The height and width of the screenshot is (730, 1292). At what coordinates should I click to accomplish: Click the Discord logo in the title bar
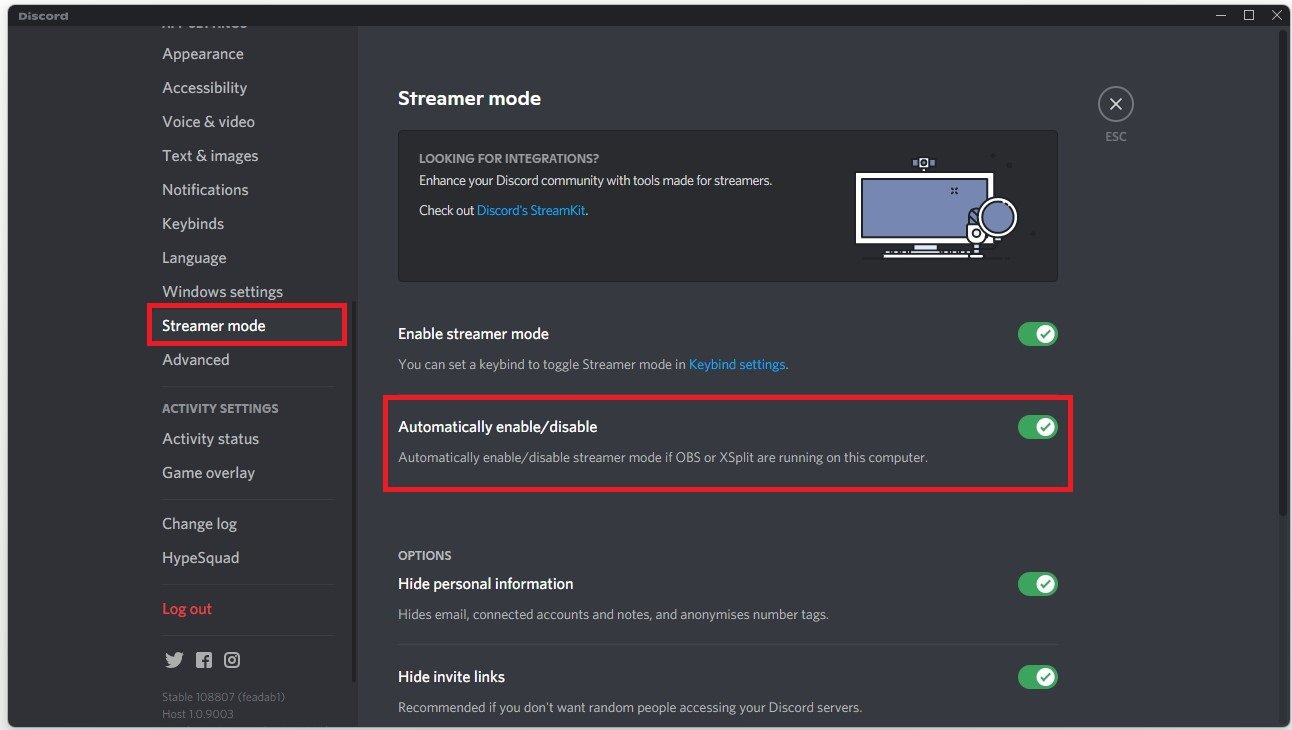(x=42, y=15)
